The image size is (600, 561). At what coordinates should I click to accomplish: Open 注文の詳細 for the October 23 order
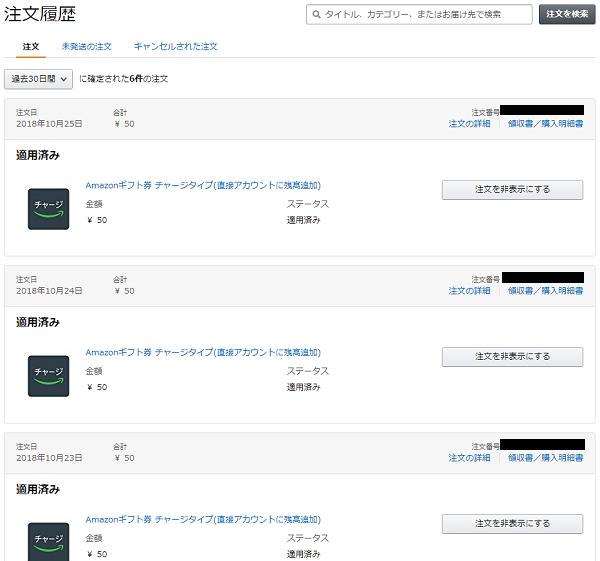pos(470,458)
